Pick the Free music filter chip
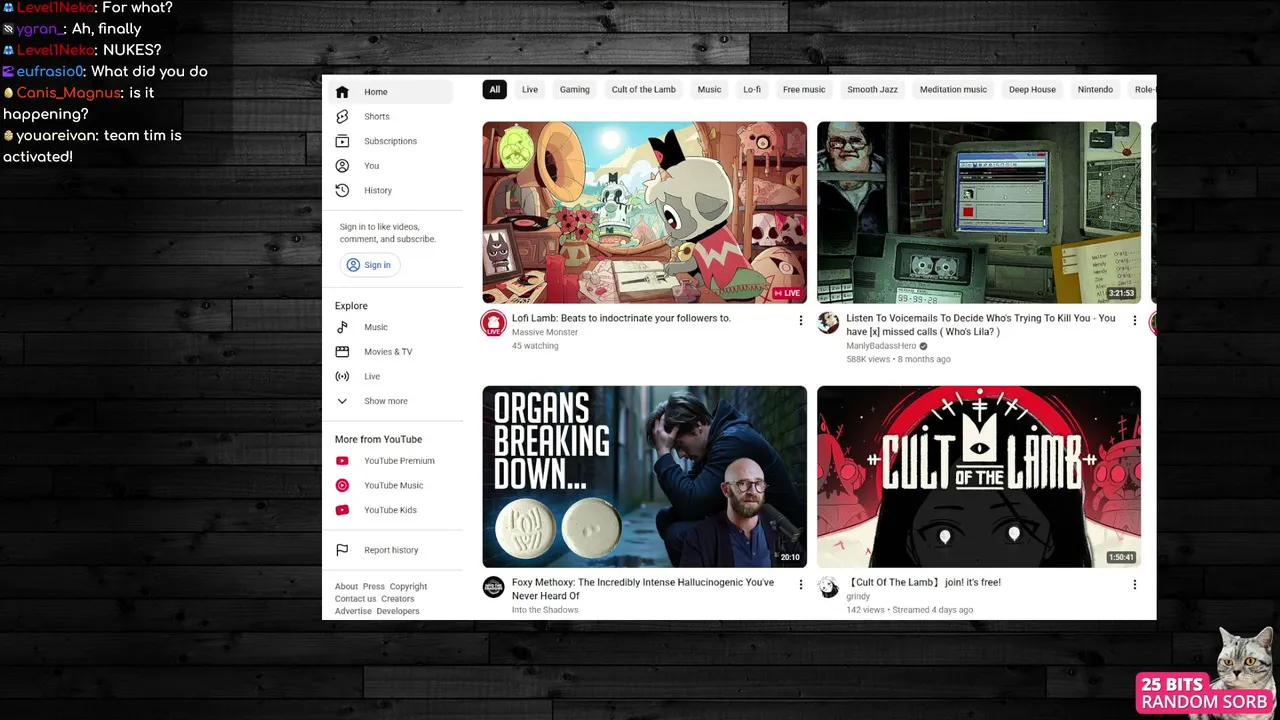Image resolution: width=1280 pixels, height=720 pixels. click(x=804, y=90)
